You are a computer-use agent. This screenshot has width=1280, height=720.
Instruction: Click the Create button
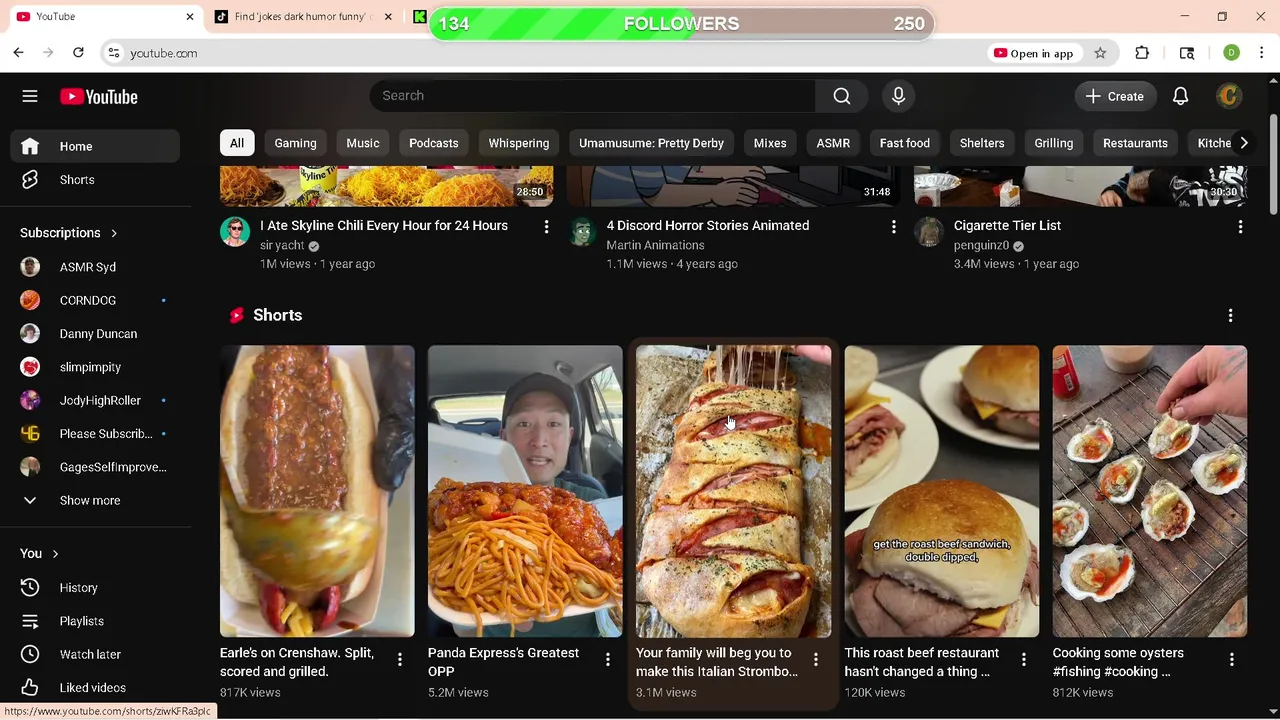[x=1115, y=96]
